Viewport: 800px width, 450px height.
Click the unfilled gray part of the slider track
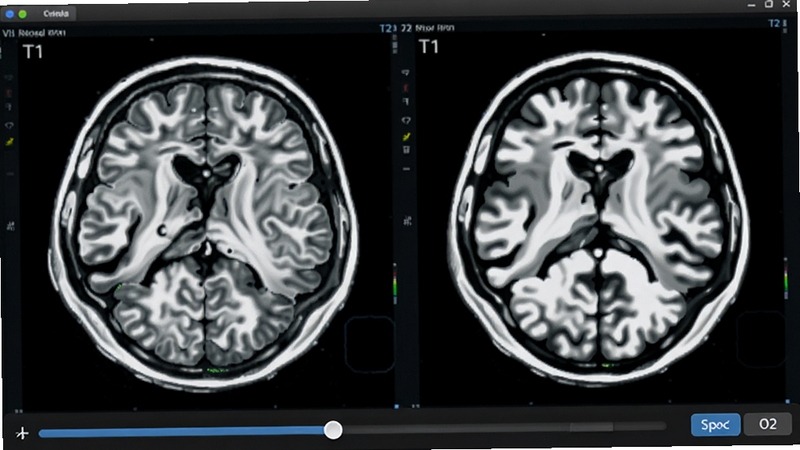[504, 427]
